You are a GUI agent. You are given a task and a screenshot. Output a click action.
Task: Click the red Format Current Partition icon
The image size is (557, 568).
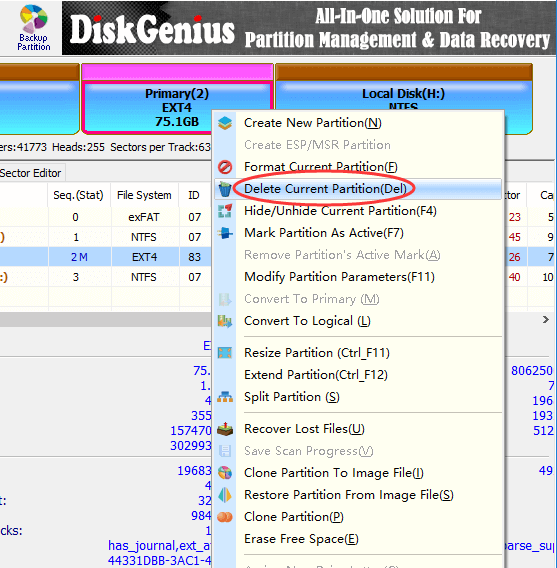point(225,167)
